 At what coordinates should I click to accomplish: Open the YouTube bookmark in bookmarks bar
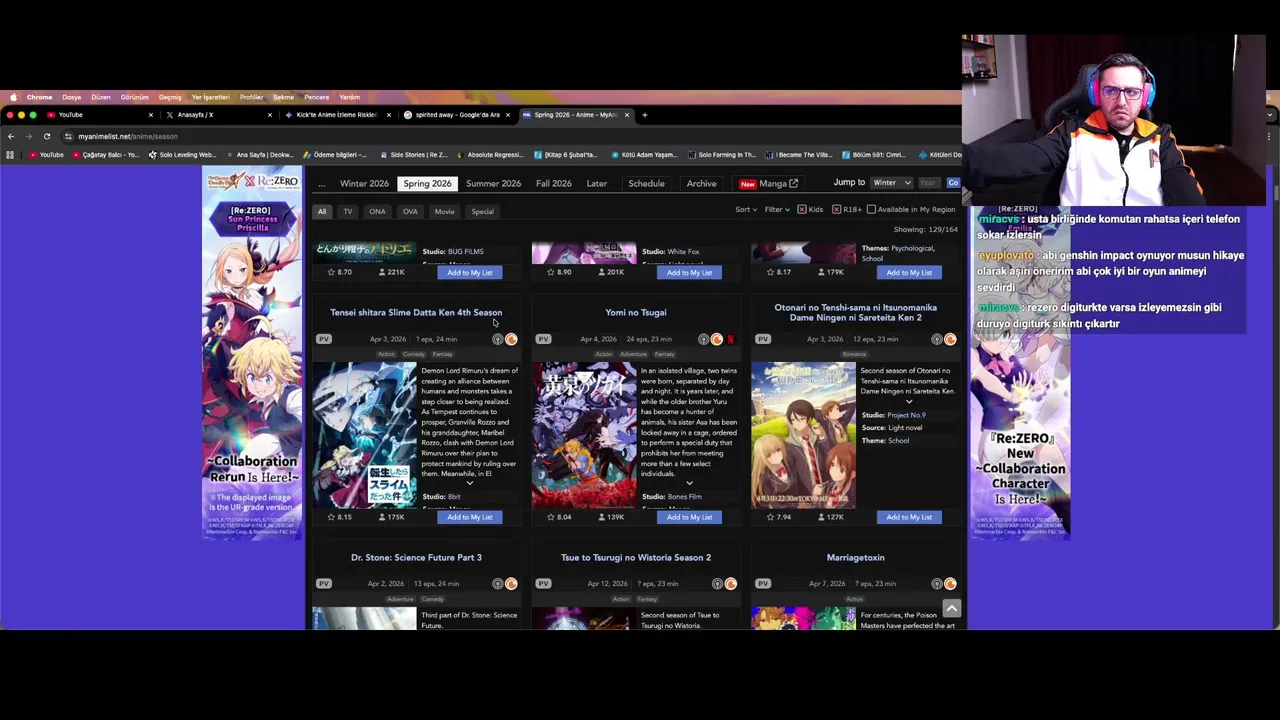tap(46, 155)
